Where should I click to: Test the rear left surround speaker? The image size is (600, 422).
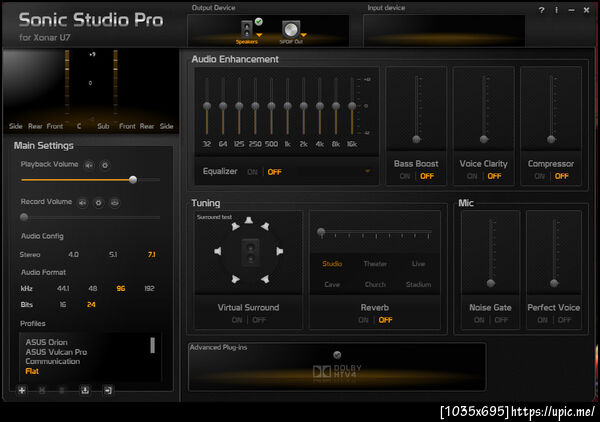tap(235, 279)
